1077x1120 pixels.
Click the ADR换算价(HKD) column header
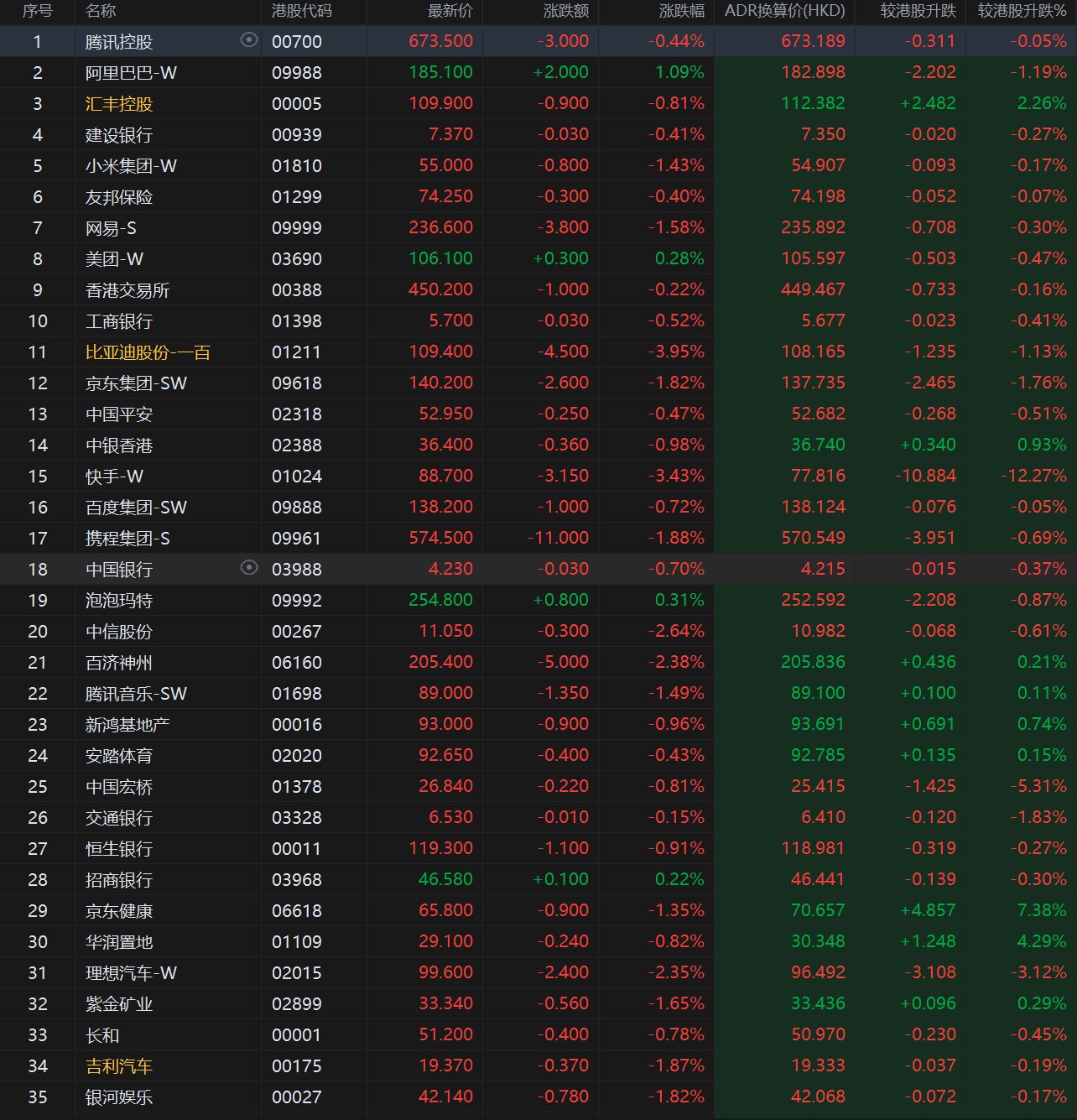(783, 12)
